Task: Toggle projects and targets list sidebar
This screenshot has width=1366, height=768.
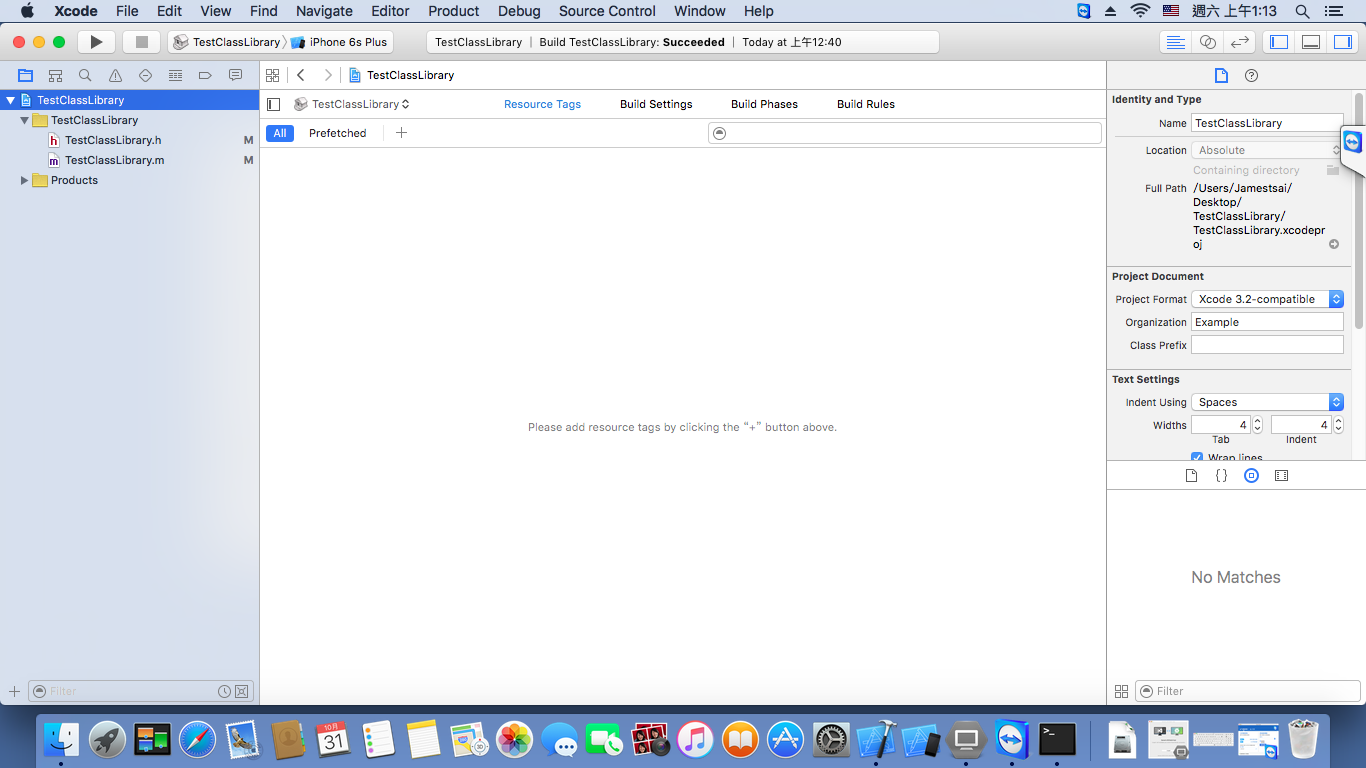Action: pyautogui.click(x=274, y=104)
